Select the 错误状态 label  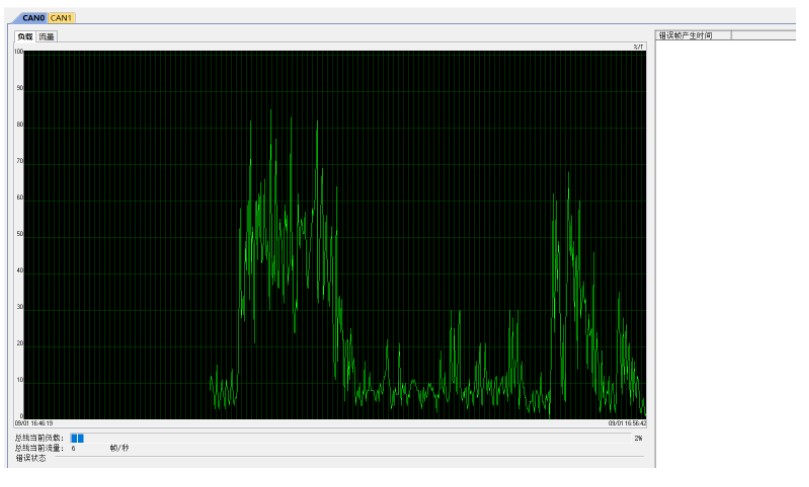30,458
